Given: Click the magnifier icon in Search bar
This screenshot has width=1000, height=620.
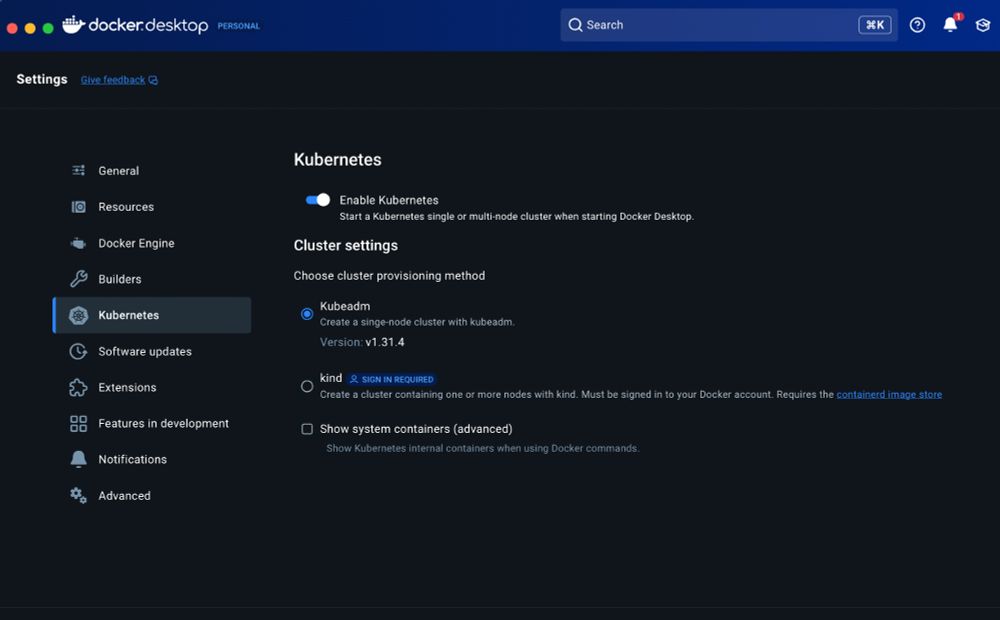Looking at the screenshot, I should (x=575, y=25).
